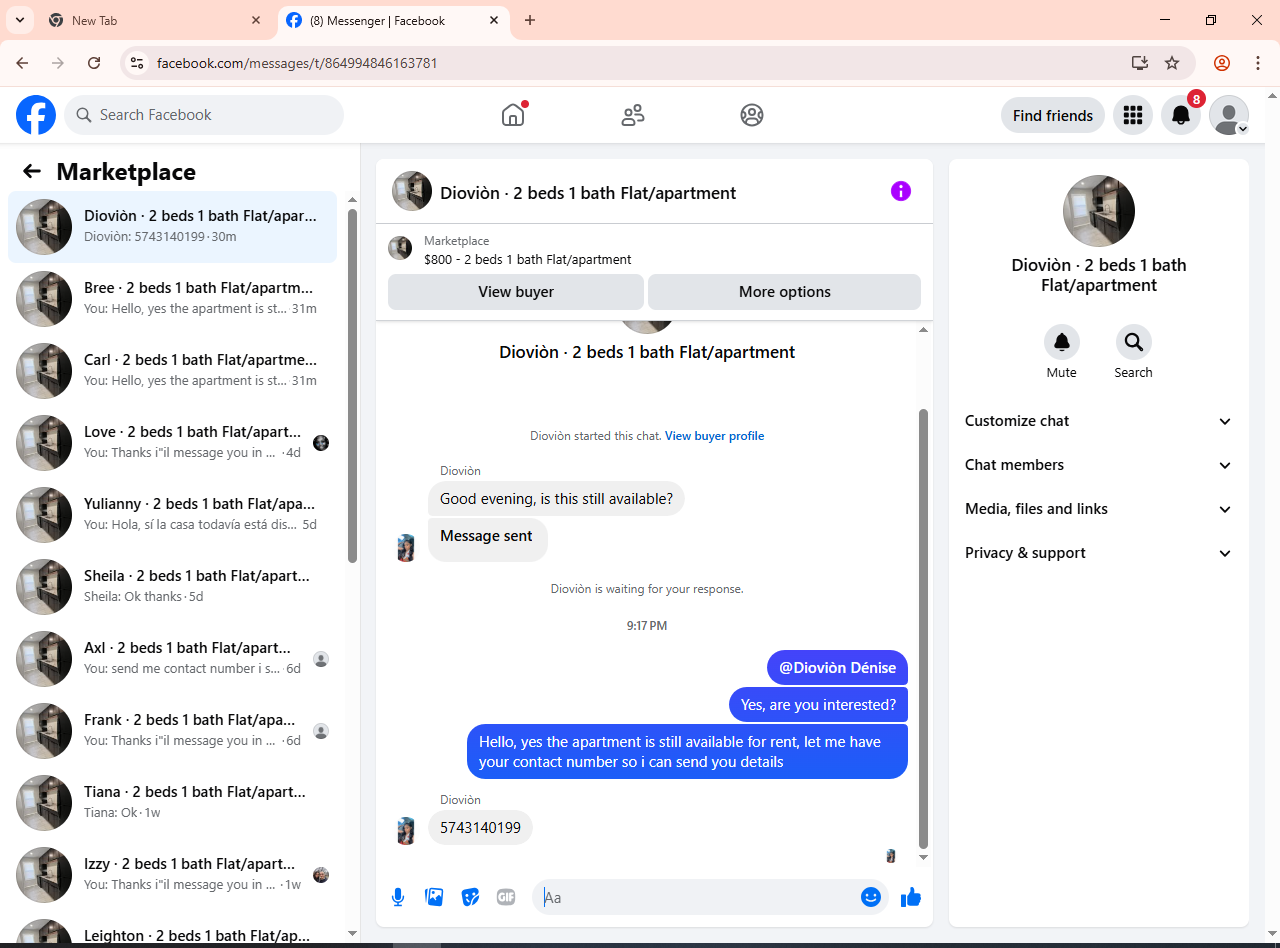Screen dimensions: 1280x948
Task: Click the conversation list scrollbar
Action: tap(352, 385)
